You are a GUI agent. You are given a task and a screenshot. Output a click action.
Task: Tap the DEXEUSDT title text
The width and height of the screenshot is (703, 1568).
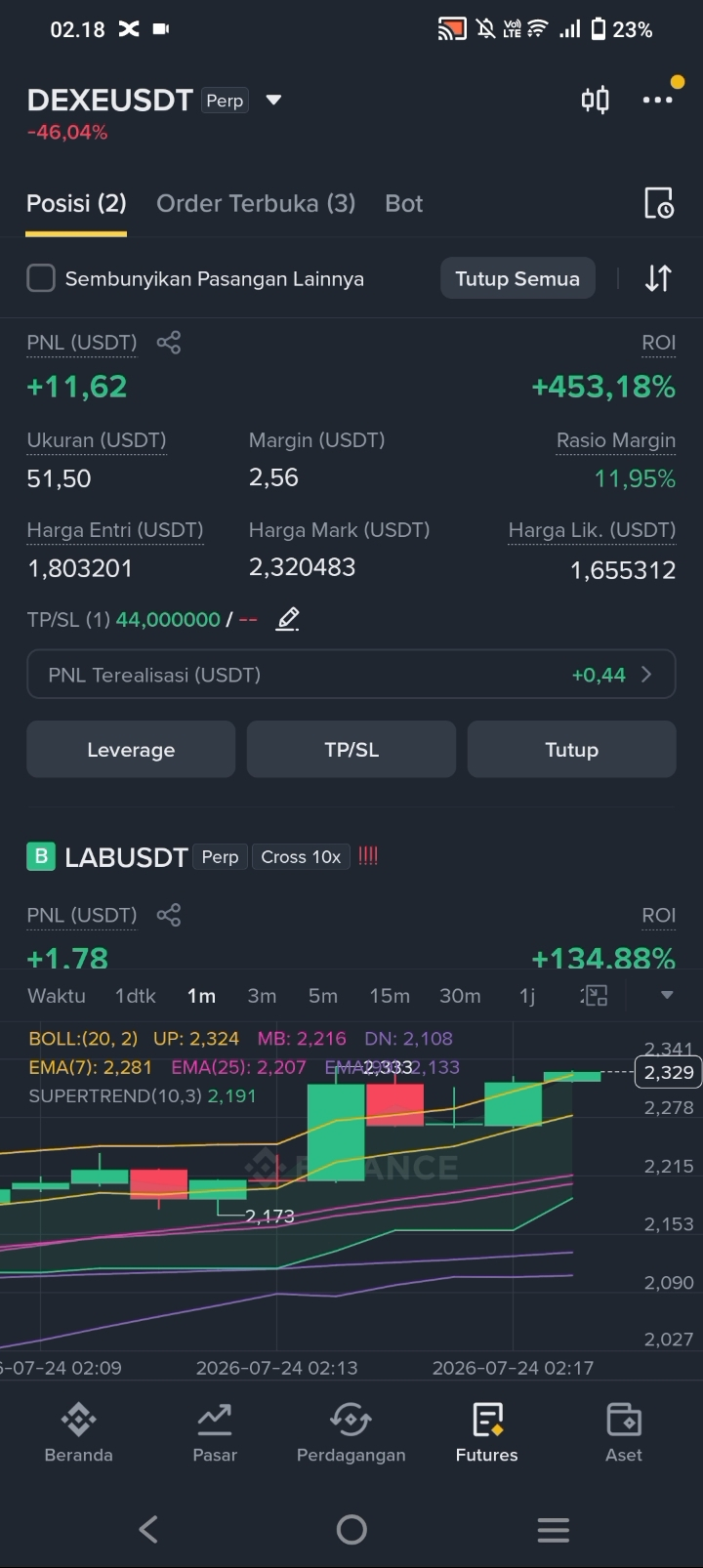pyautogui.click(x=109, y=100)
